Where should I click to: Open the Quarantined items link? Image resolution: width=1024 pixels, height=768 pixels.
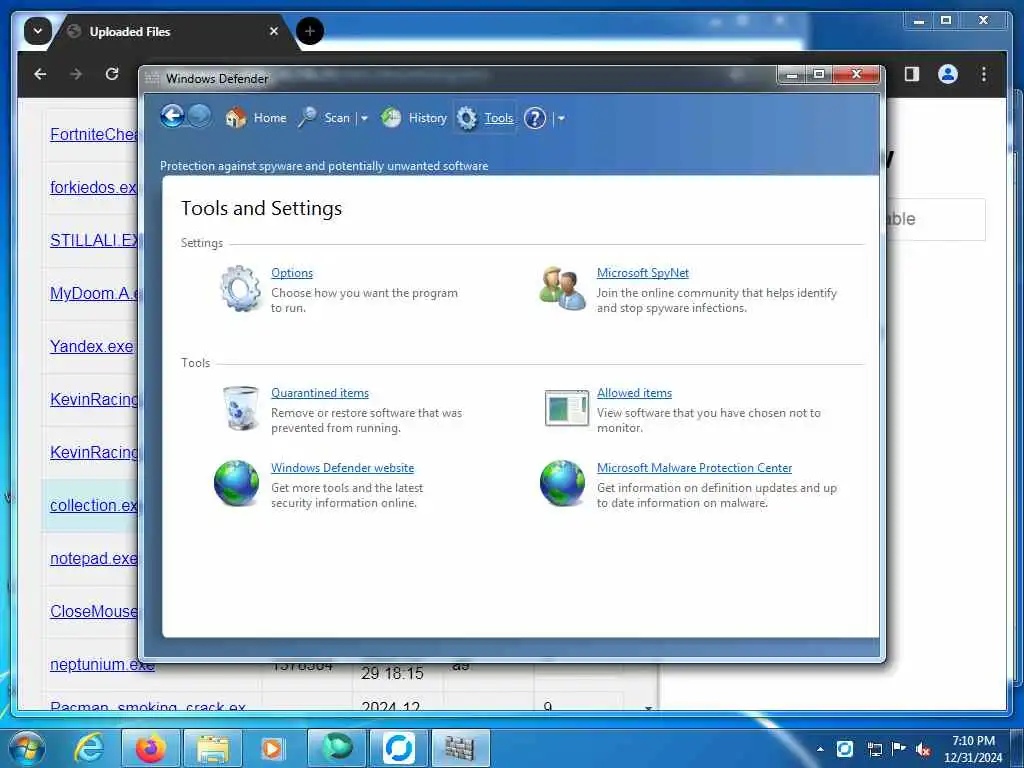[x=320, y=393]
